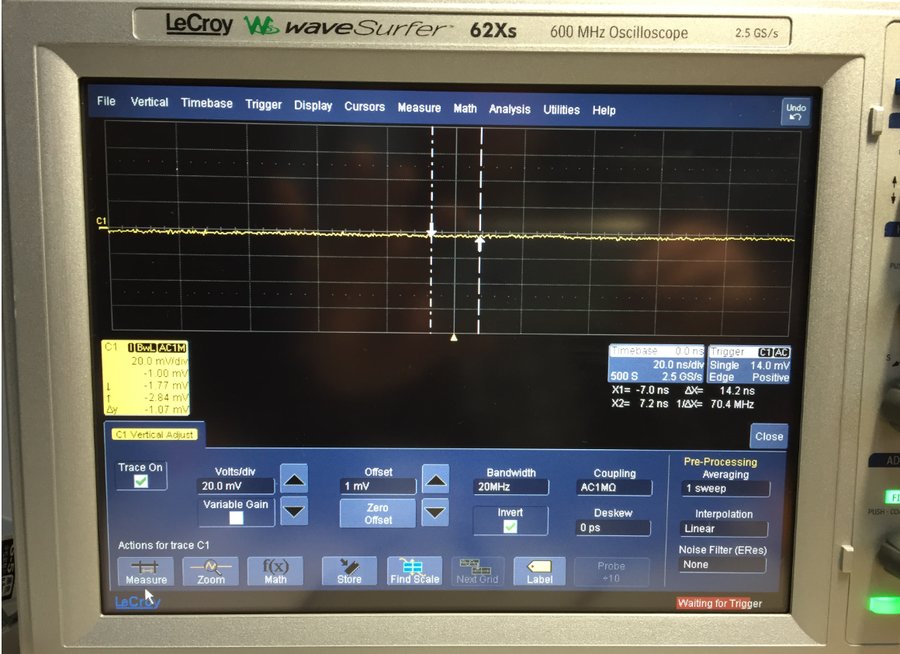Click the C1 channel descriptor box

tap(146, 378)
